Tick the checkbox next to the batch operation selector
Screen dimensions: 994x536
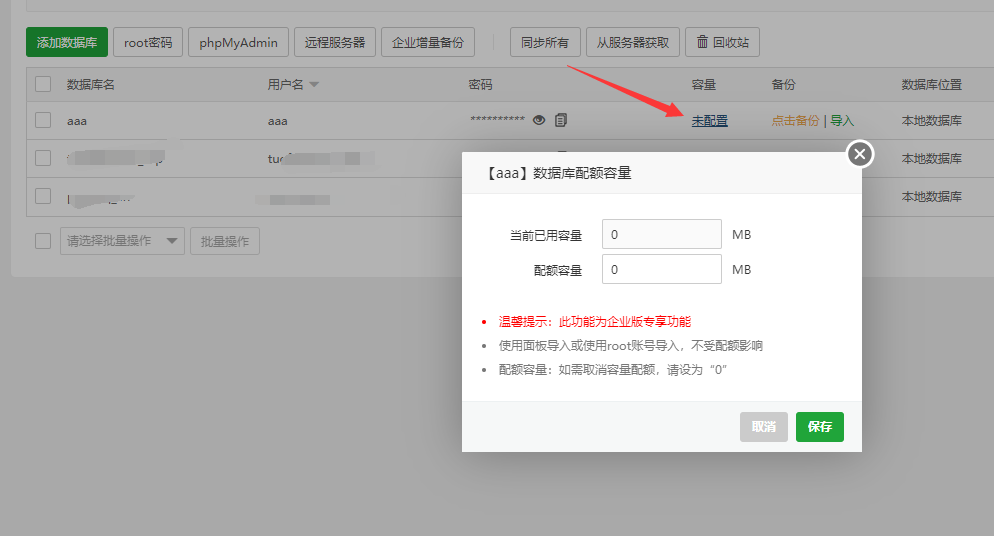tap(43, 241)
